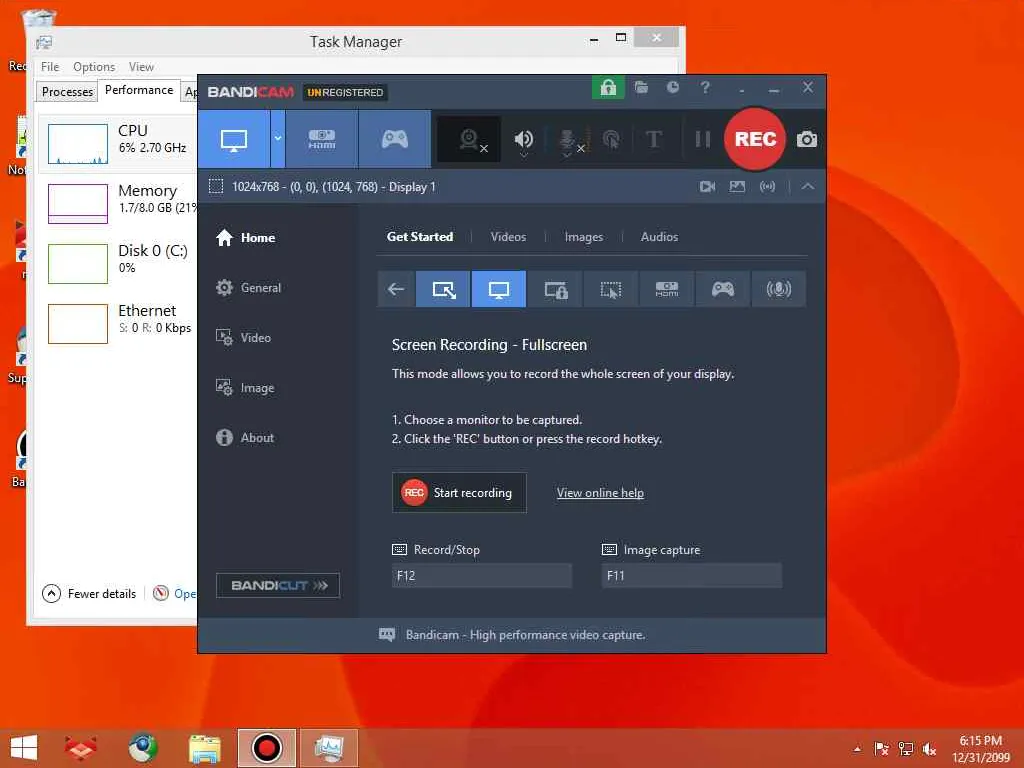Select Ethernet item in Task Manager

pyautogui.click(x=118, y=323)
